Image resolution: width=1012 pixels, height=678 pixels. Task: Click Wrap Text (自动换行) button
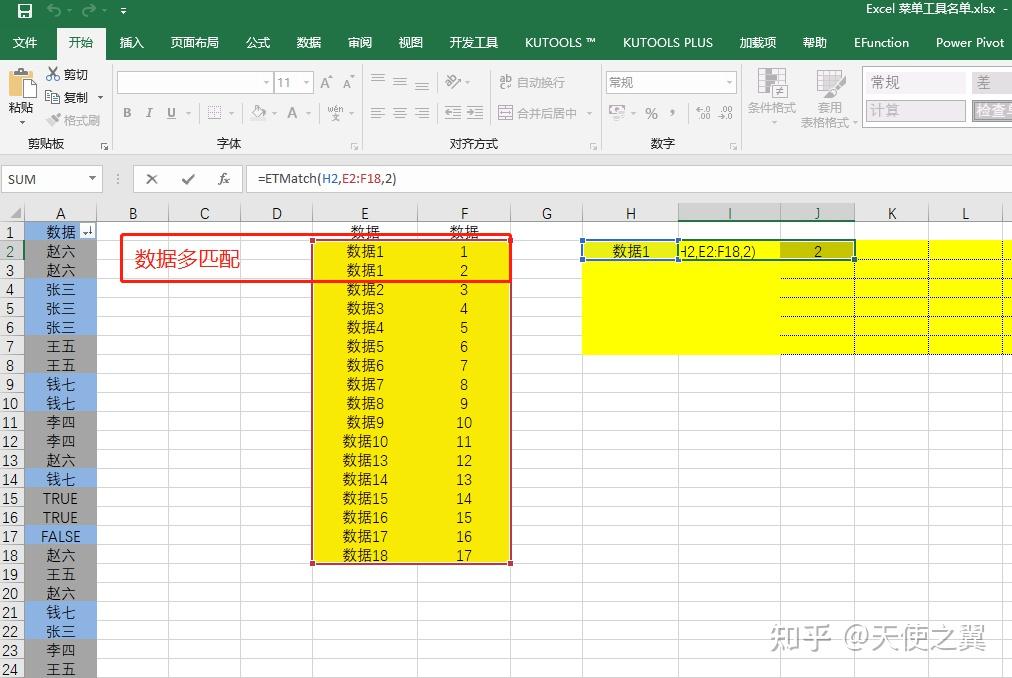[x=532, y=82]
